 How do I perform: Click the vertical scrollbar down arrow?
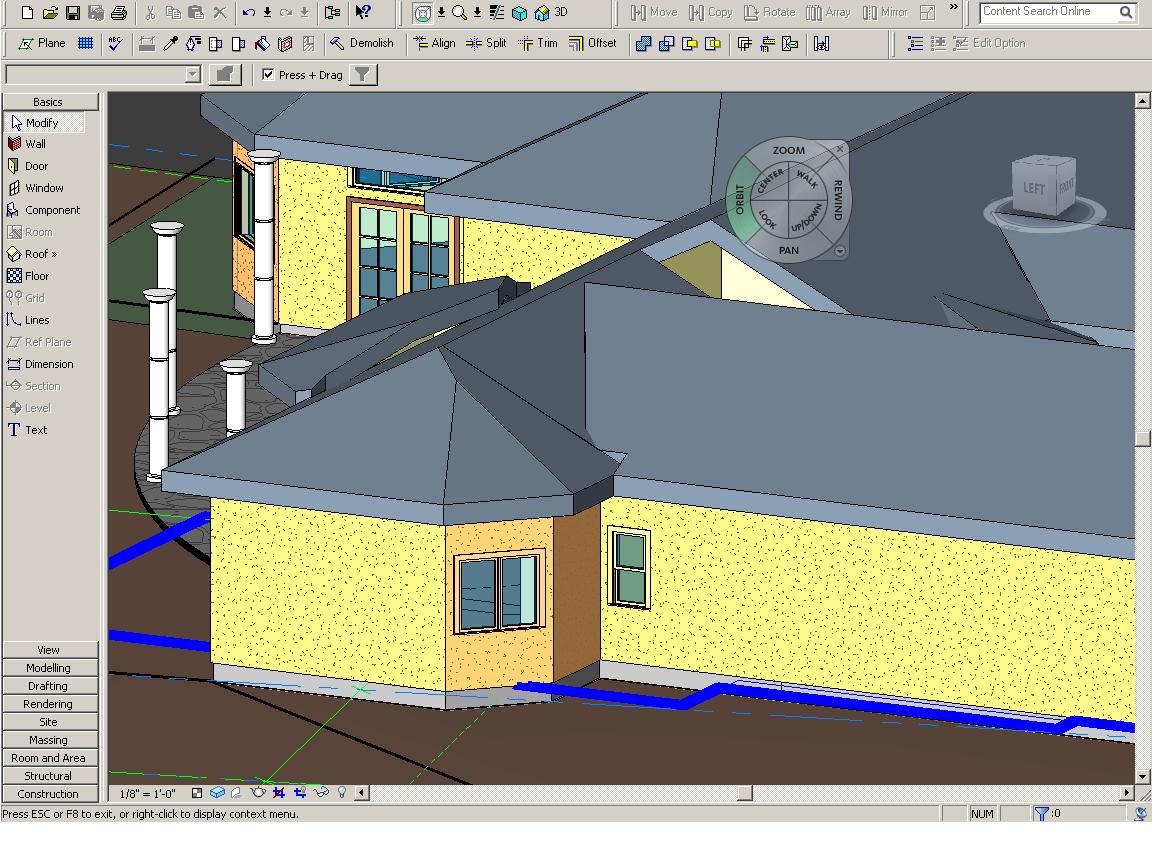point(1142,777)
